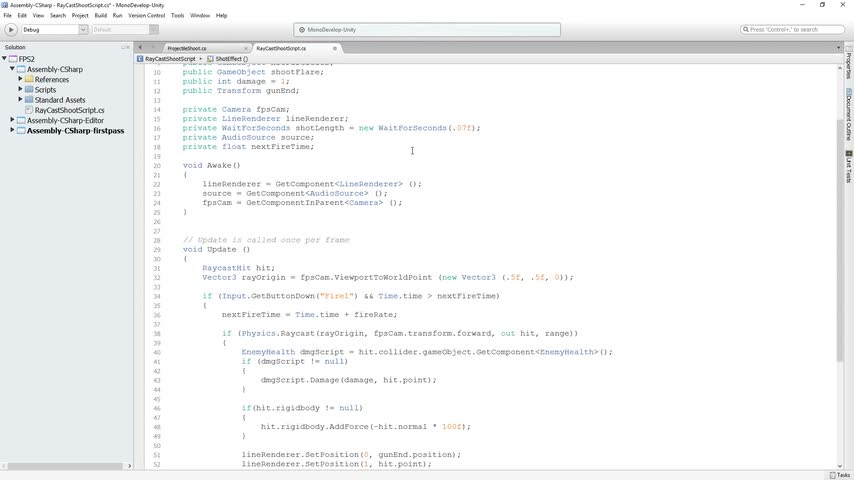Switch to the ProjectileShoot.cs tab
This screenshot has width=854, height=480.
pyautogui.click(x=187, y=48)
